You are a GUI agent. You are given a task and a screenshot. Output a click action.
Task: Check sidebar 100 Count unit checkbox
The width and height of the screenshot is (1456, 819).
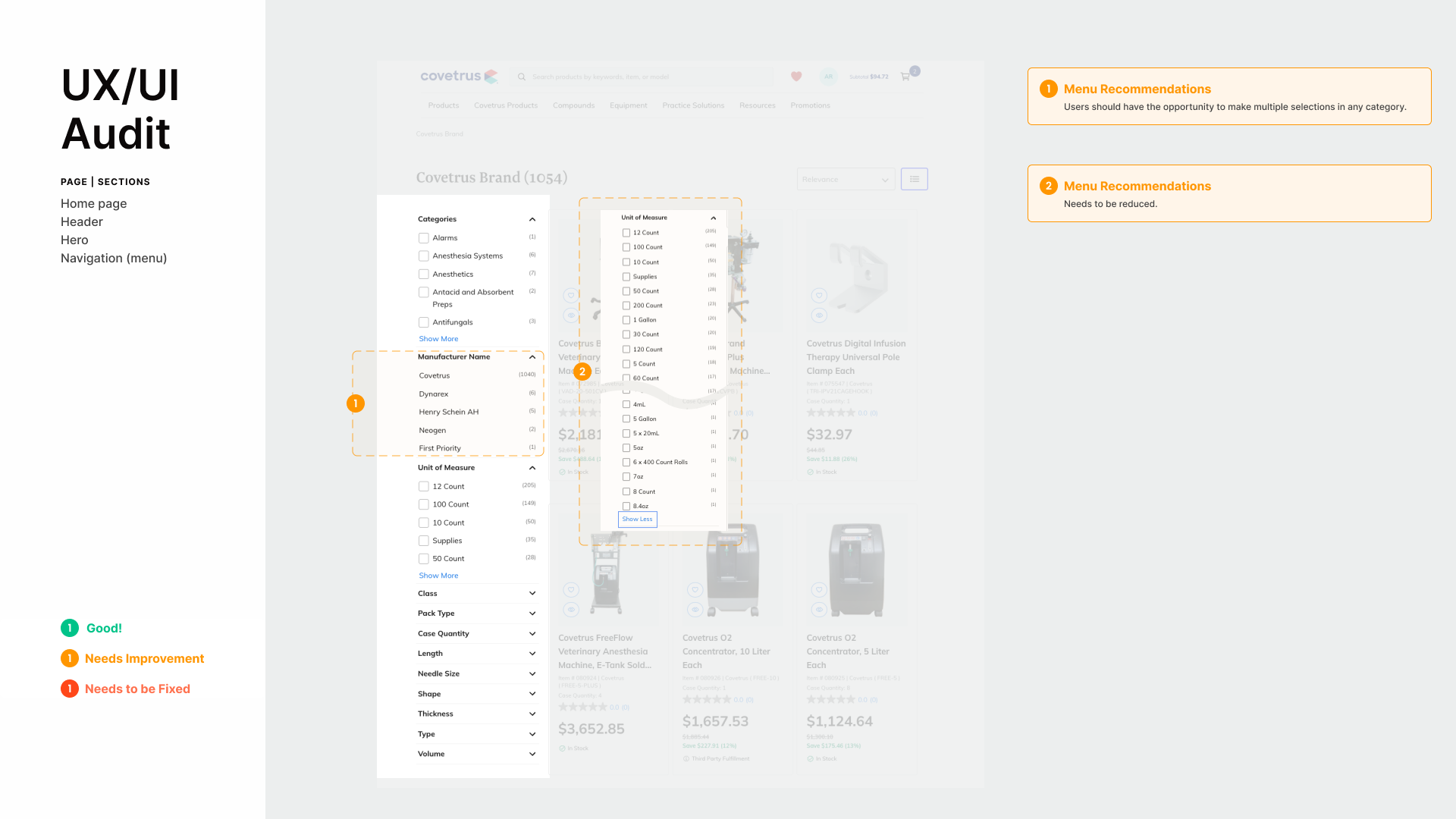click(424, 505)
